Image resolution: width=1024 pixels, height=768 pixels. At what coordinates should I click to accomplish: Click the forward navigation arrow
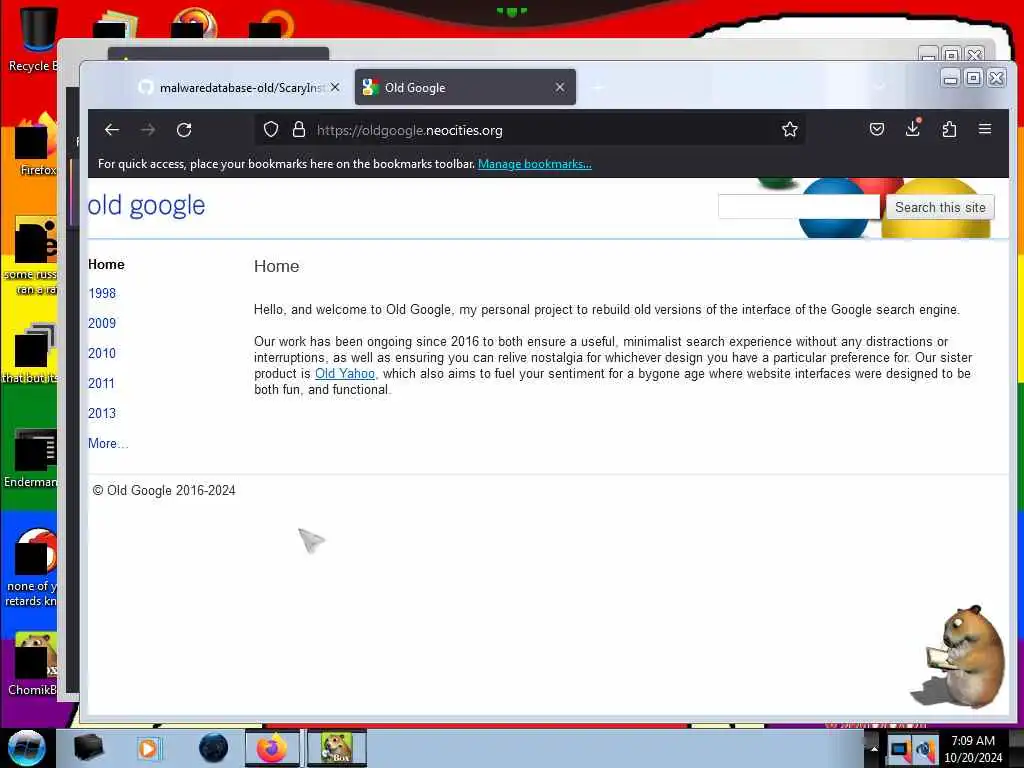point(148,130)
